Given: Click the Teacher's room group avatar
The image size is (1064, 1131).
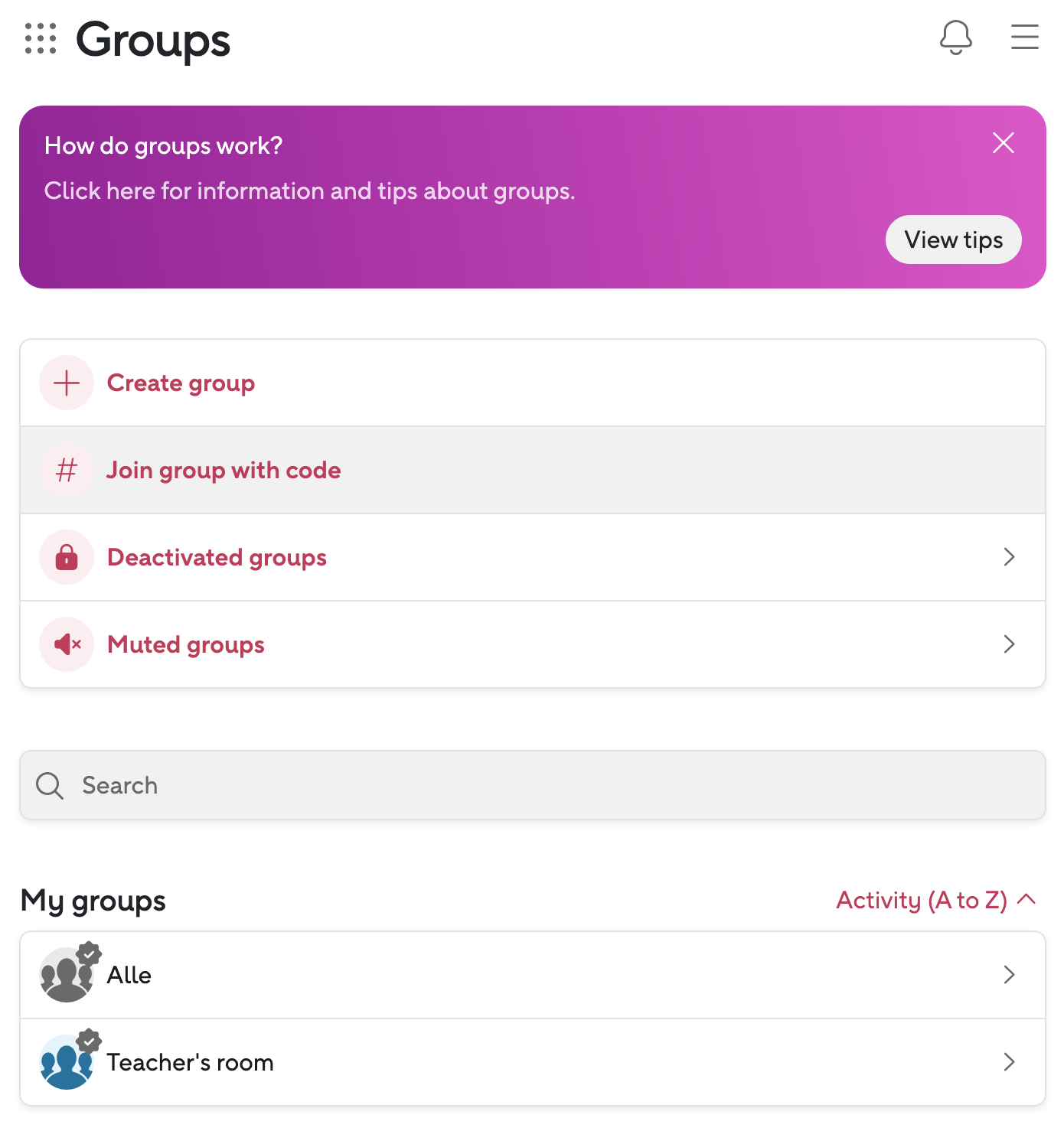Looking at the screenshot, I should point(67,1062).
